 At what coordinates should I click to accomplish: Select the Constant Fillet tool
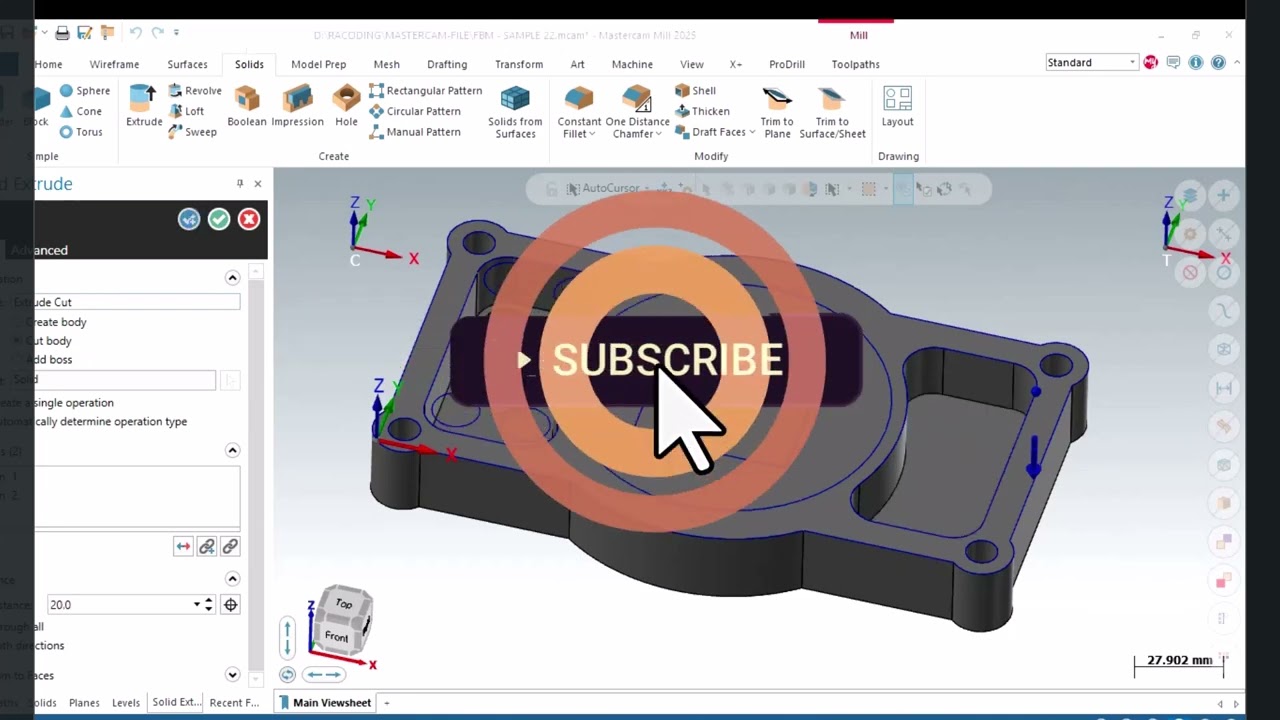click(579, 112)
